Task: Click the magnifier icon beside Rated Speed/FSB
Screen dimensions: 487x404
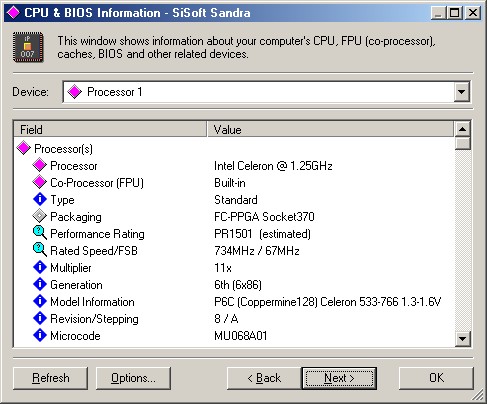Action: coord(40,250)
